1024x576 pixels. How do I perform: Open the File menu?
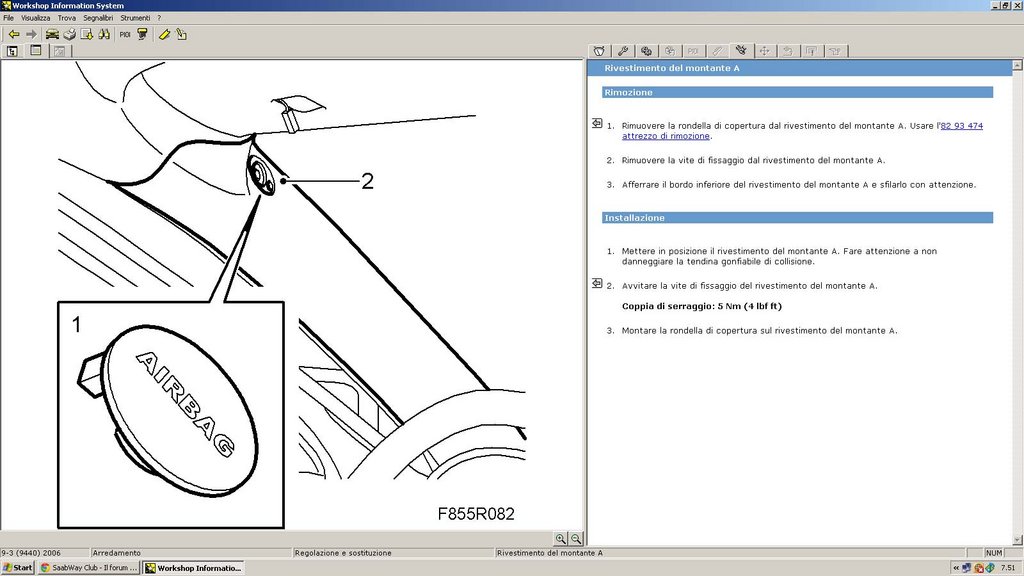pos(8,18)
